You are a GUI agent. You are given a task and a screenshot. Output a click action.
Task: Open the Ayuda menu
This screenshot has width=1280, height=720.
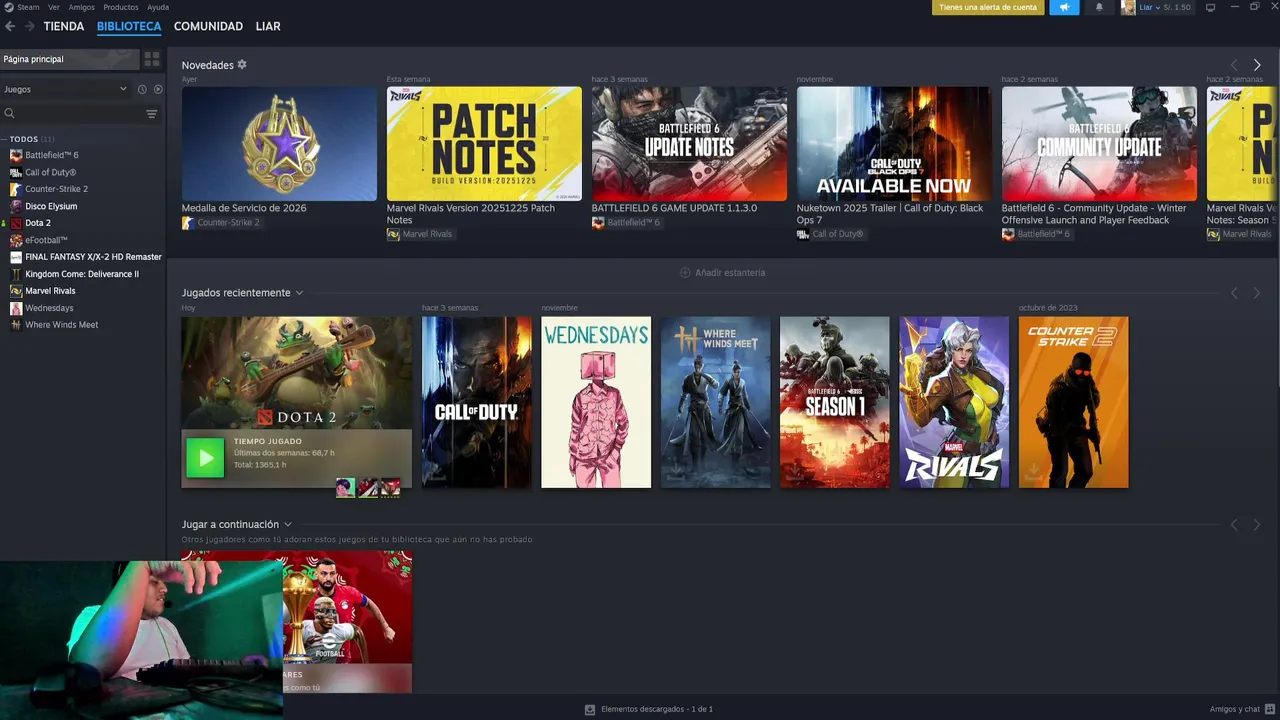click(158, 7)
